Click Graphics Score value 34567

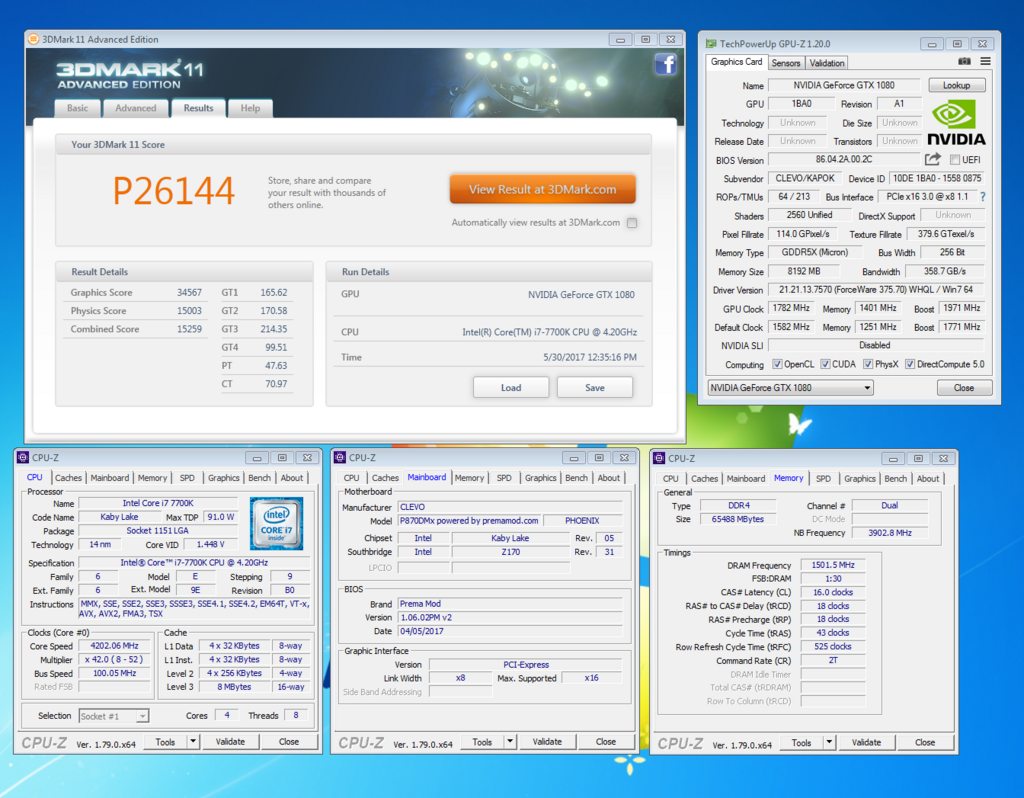189,293
